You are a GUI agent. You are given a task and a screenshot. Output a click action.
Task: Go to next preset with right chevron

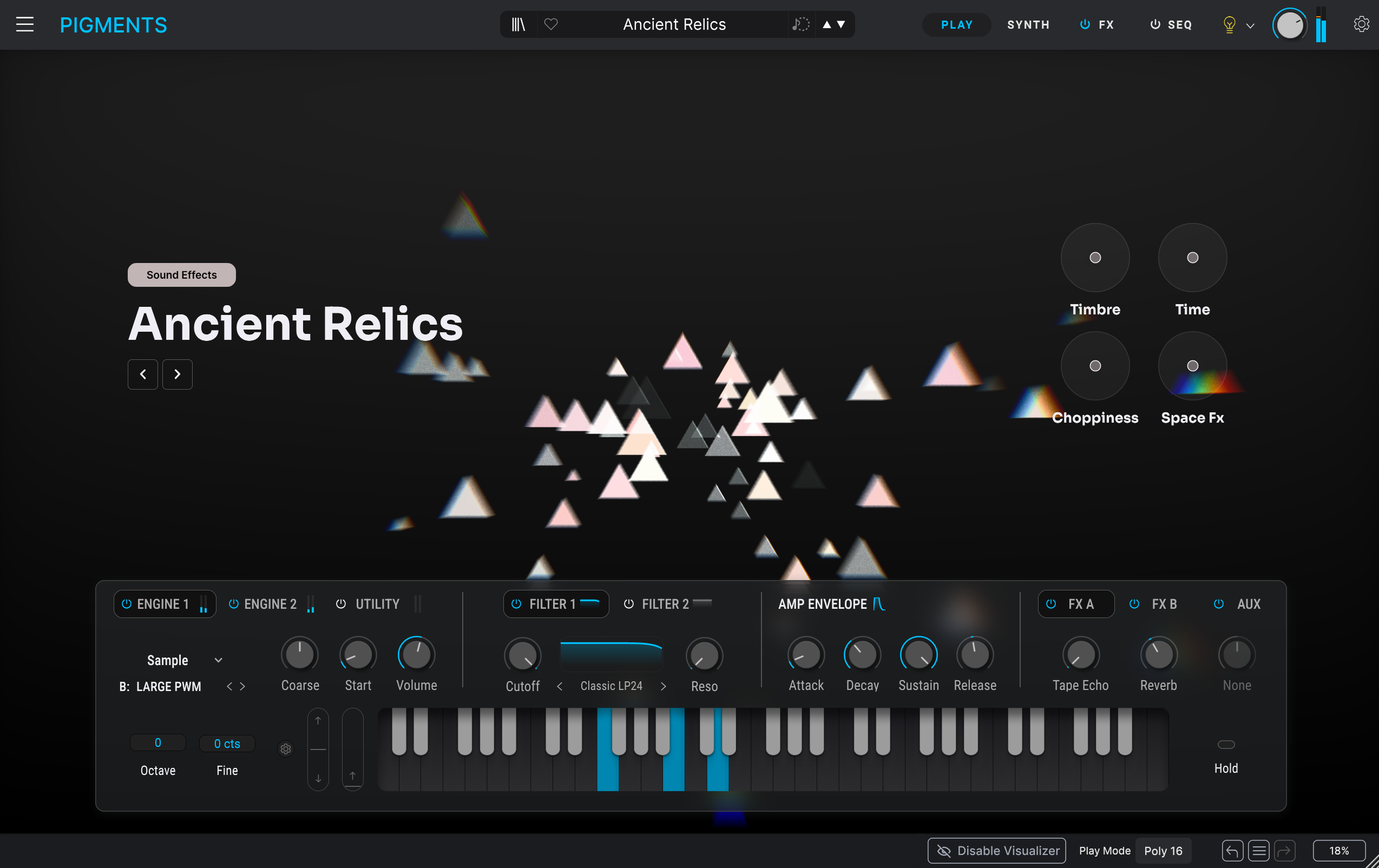point(178,374)
